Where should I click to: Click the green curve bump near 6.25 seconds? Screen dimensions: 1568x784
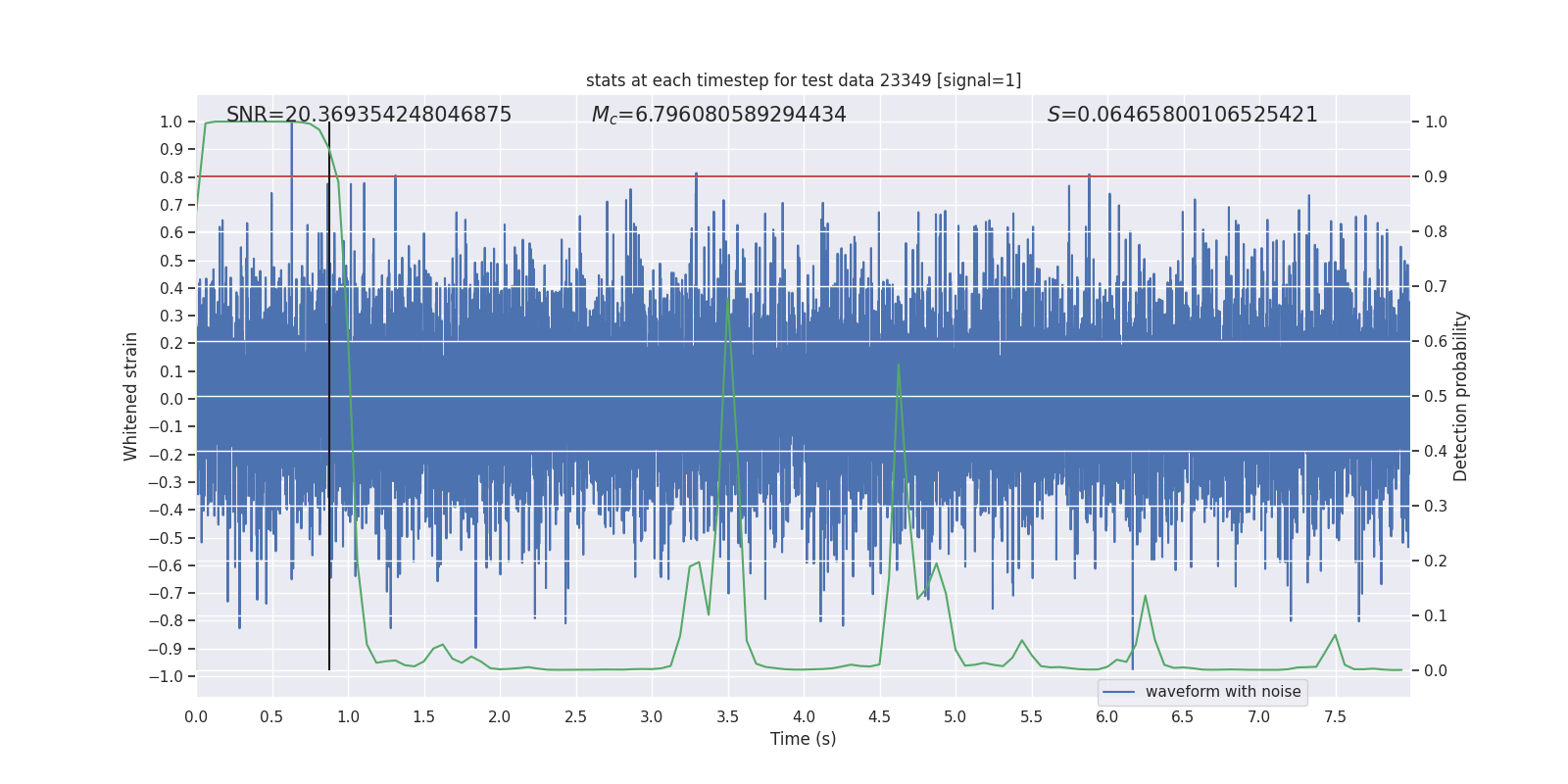1145,596
